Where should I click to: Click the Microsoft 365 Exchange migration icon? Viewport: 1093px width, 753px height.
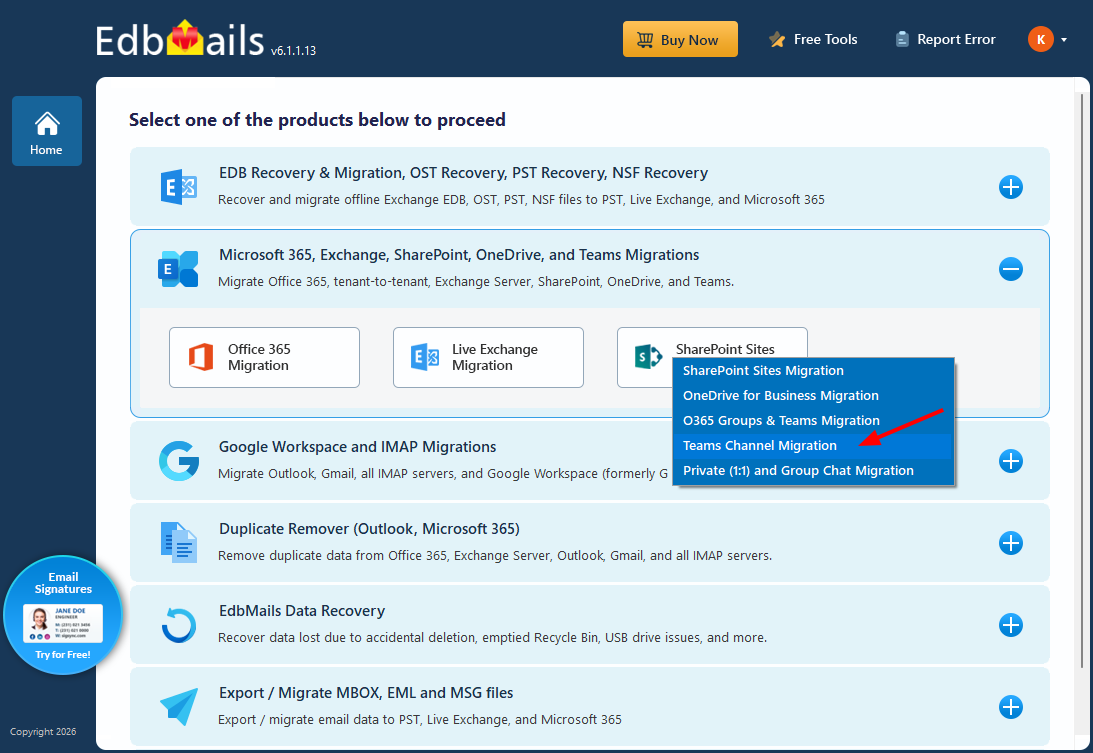click(178, 269)
